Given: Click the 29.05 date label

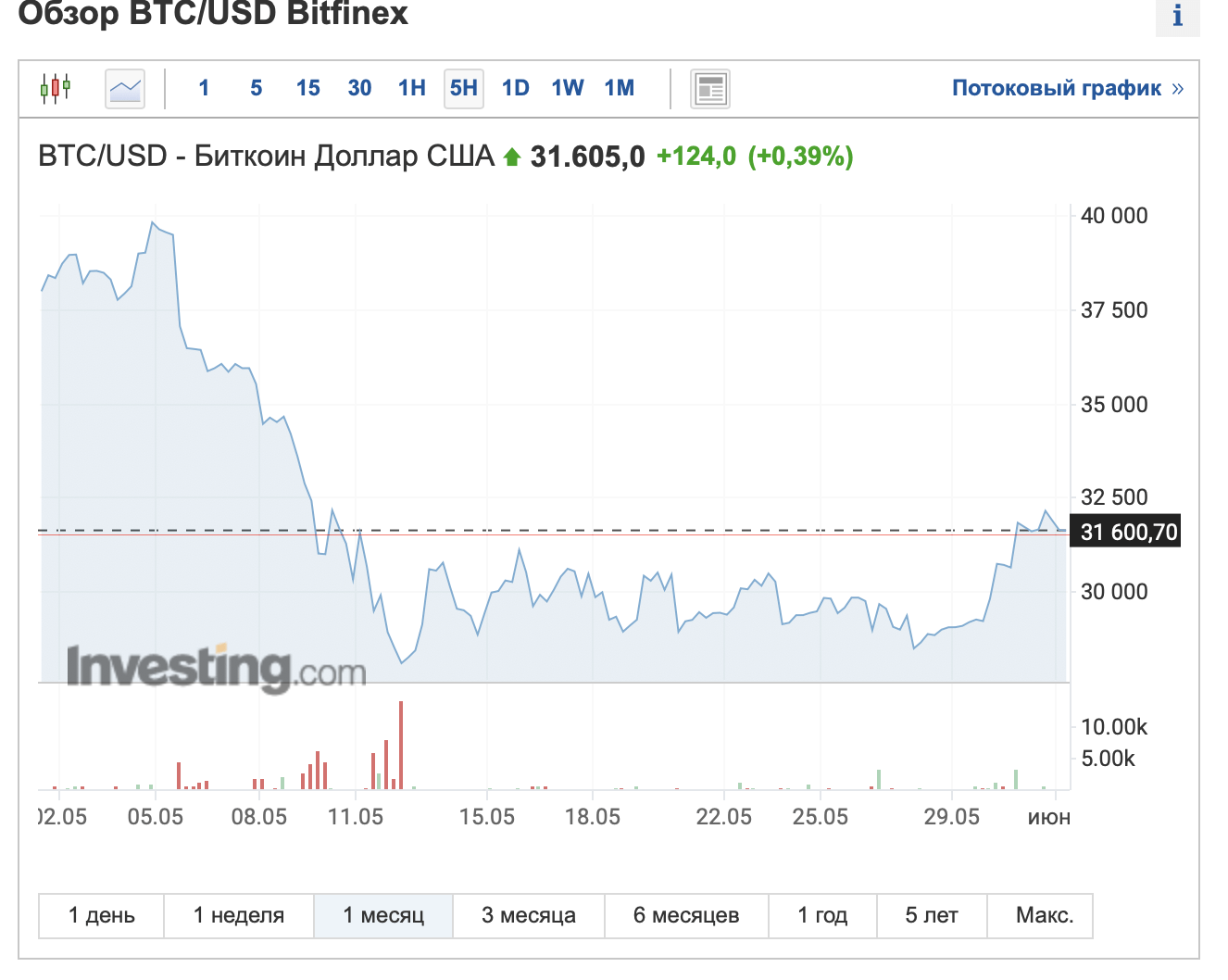Looking at the screenshot, I should tap(952, 817).
